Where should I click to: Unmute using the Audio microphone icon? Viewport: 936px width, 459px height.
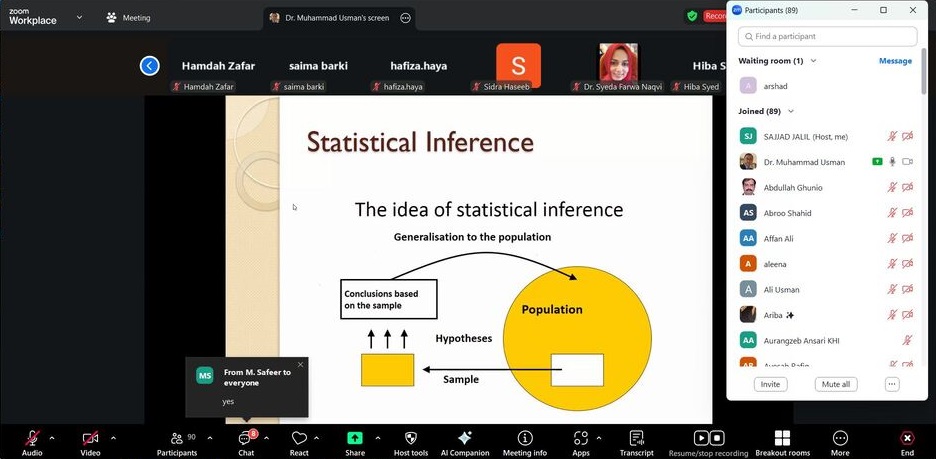point(32,439)
